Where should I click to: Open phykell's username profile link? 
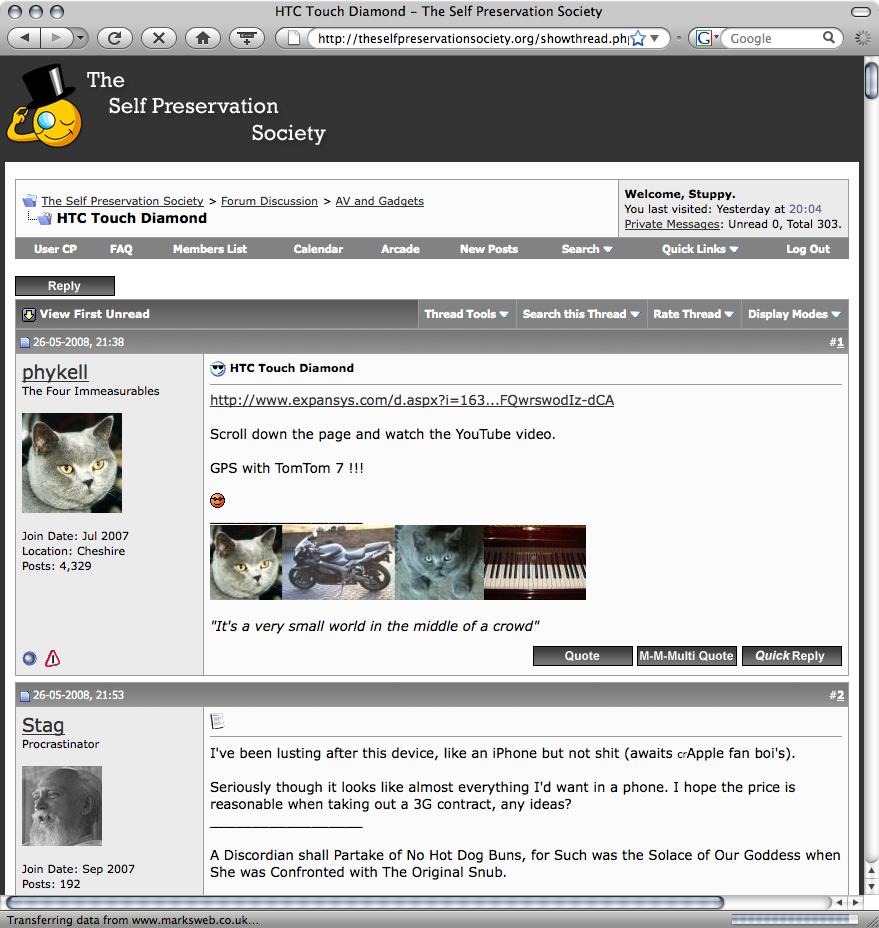(x=55, y=372)
